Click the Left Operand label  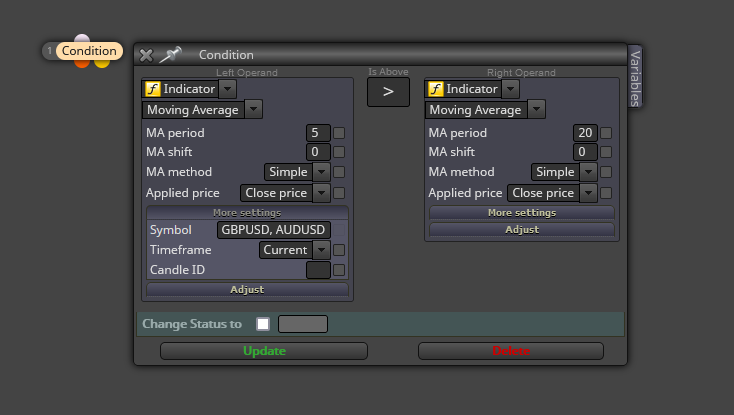pos(247,73)
